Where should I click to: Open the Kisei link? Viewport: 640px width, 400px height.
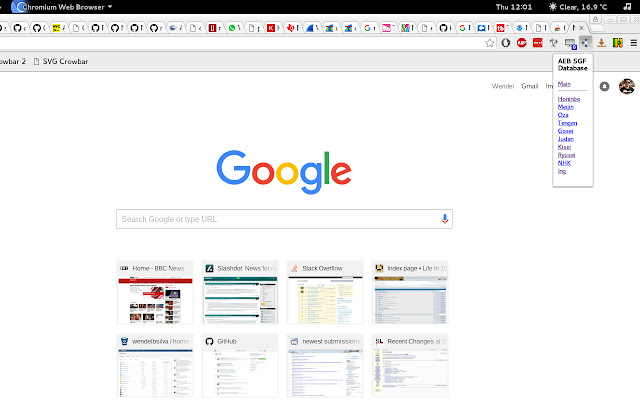[564, 147]
